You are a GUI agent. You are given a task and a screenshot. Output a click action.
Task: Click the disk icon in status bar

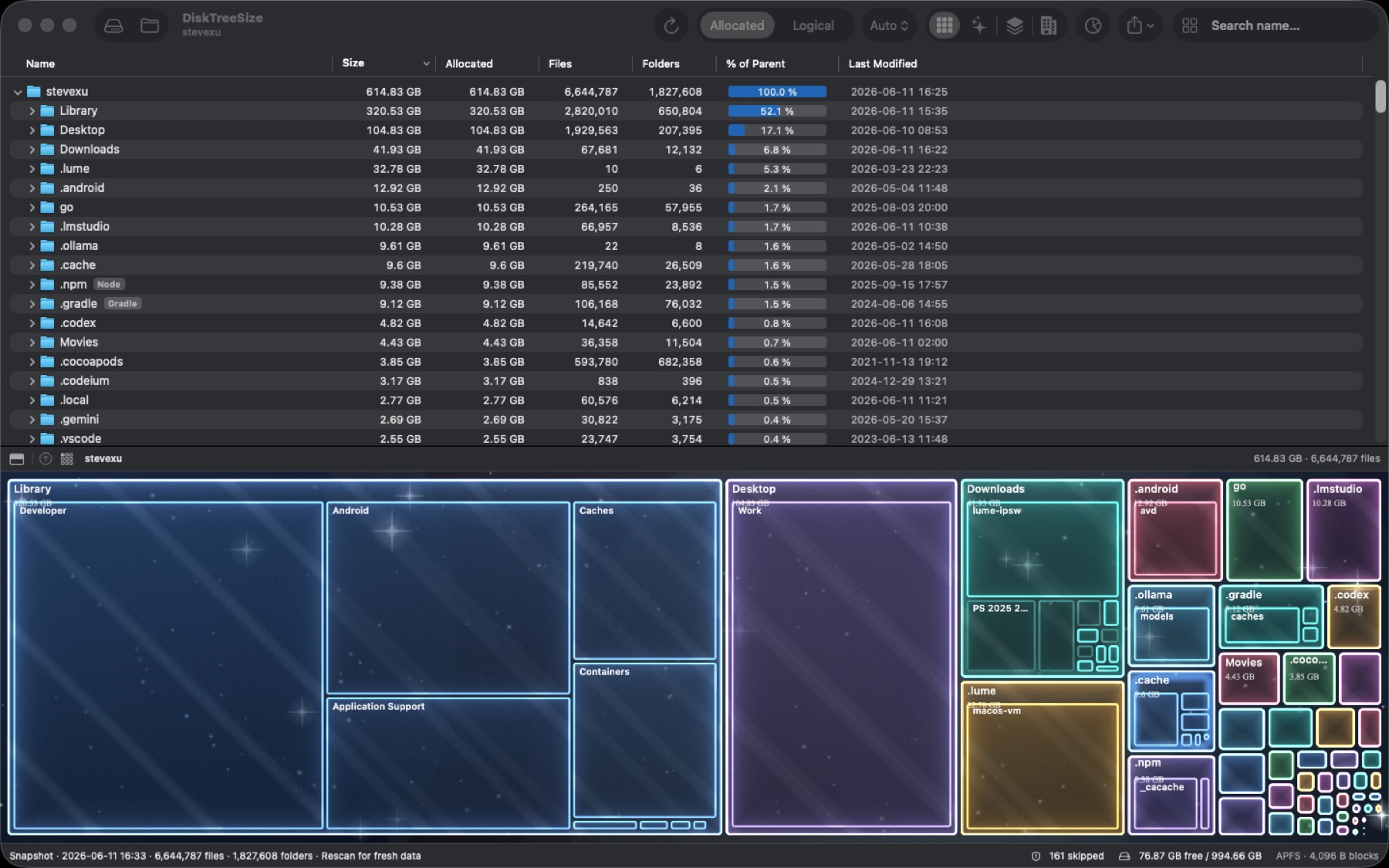(x=1124, y=856)
